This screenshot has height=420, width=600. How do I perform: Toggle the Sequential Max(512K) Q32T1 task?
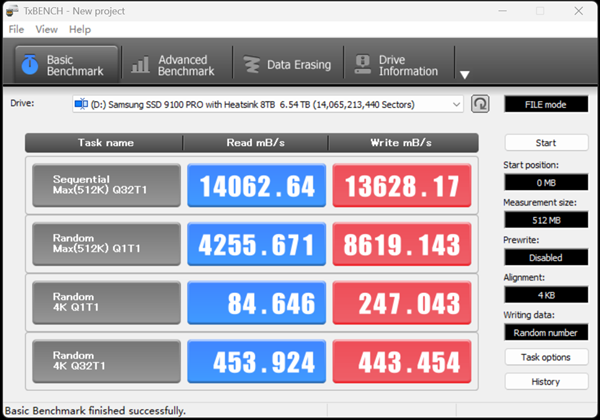point(107,186)
